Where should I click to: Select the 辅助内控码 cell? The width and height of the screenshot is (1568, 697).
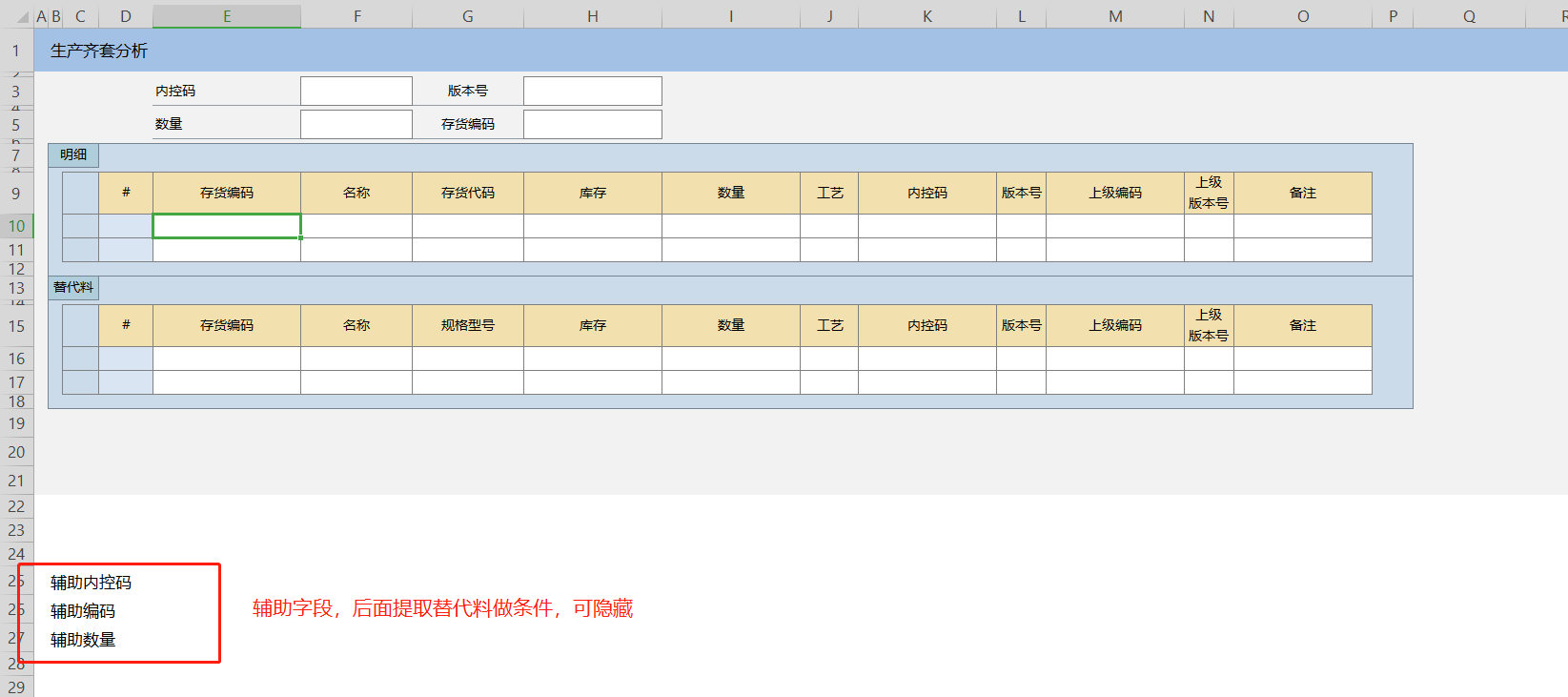click(92, 583)
